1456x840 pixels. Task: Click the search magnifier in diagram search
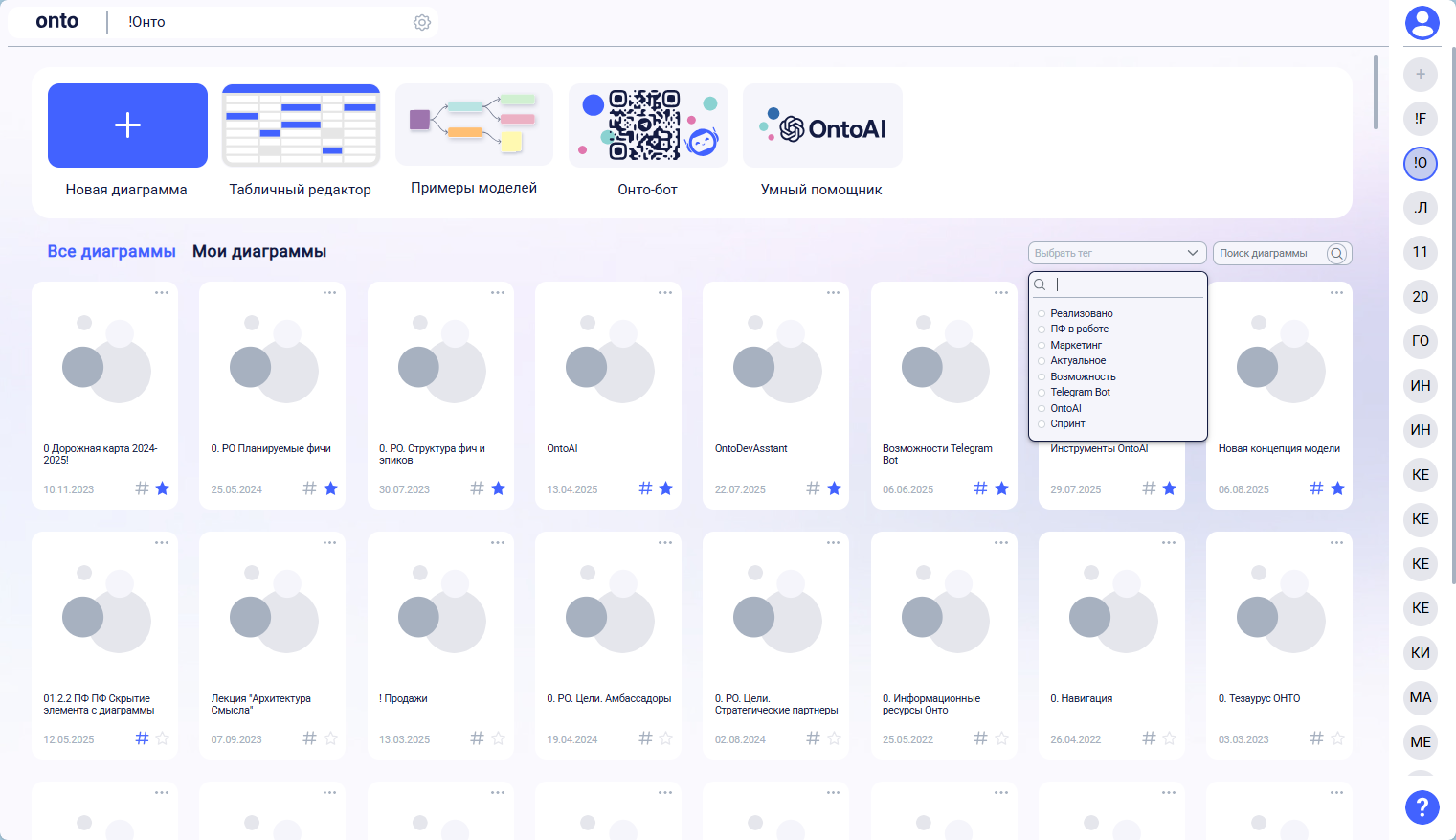pyautogui.click(x=1337, y=253)
